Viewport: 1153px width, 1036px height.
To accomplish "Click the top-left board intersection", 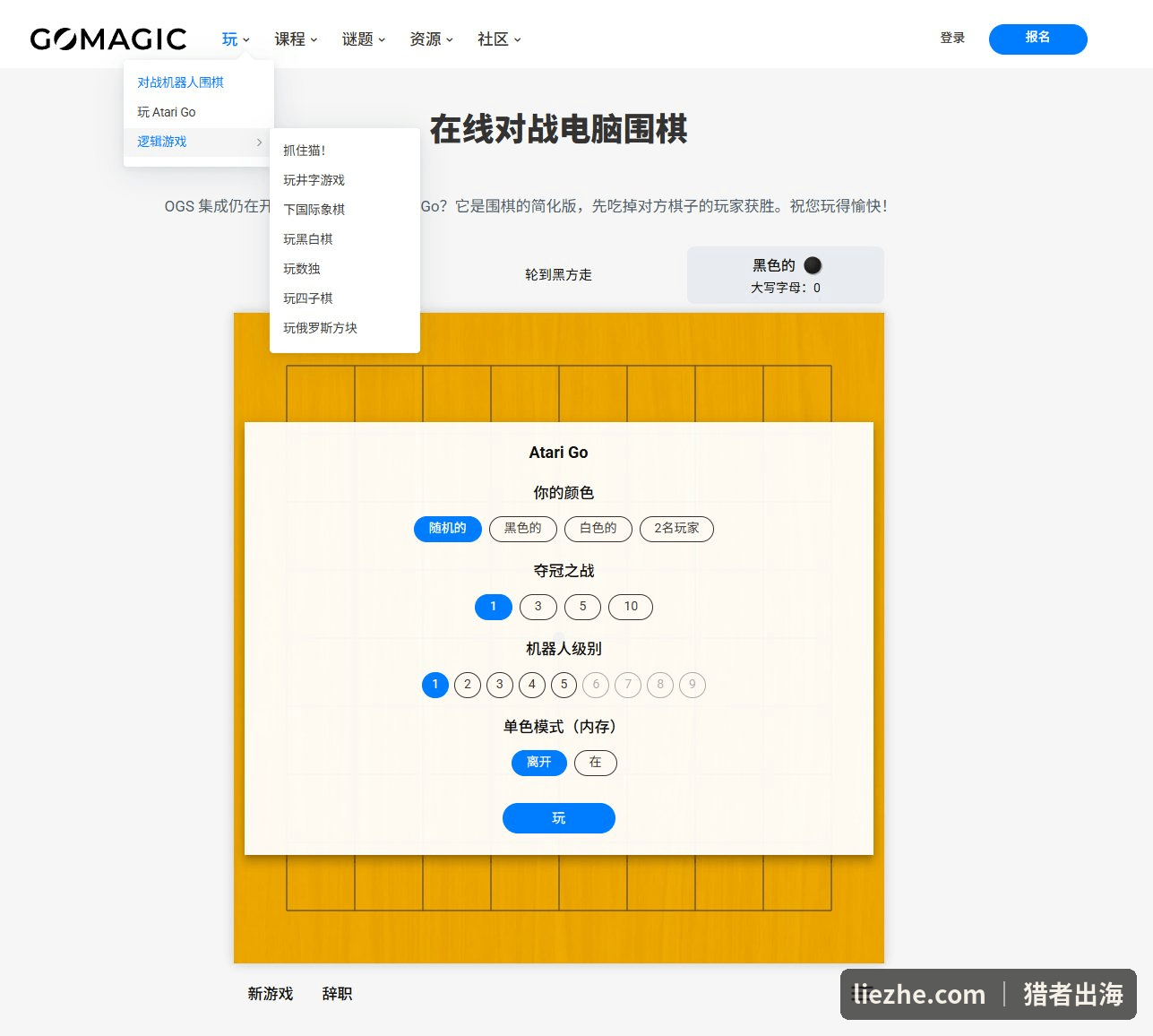I will [287, 366].
